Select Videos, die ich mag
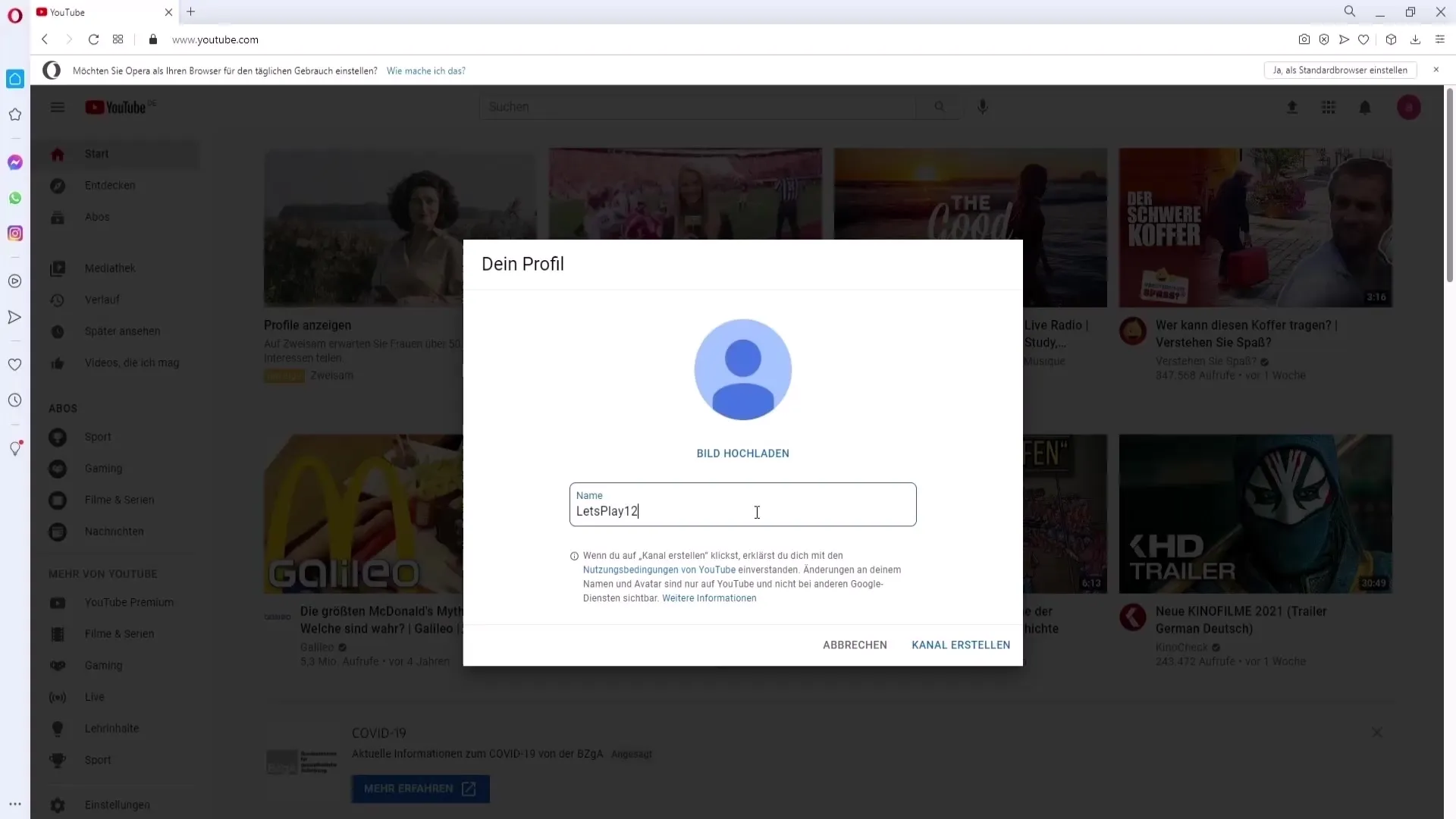Screen dimensions: 1456x819 [115, 363]
